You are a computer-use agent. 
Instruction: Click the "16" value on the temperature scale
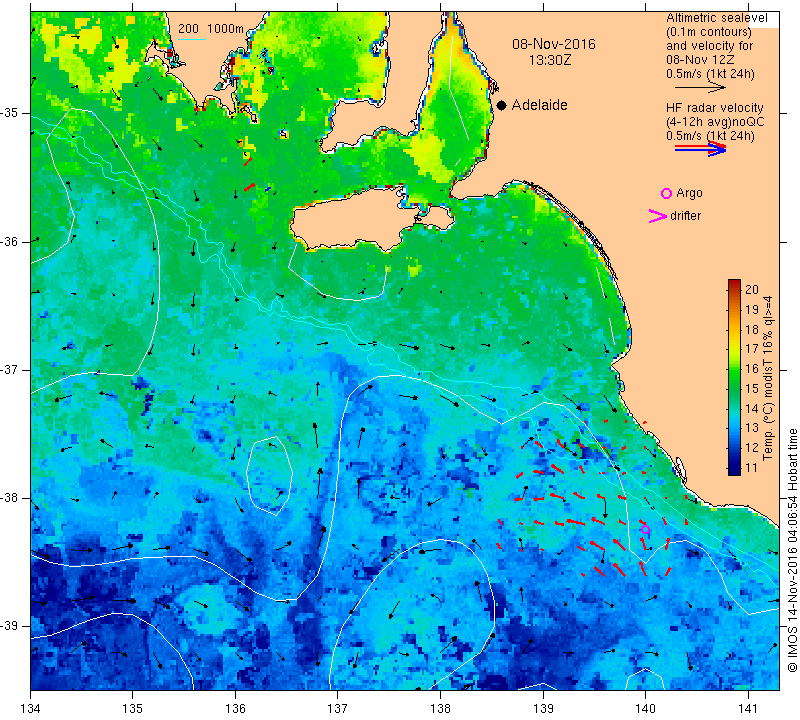[752, 369]
